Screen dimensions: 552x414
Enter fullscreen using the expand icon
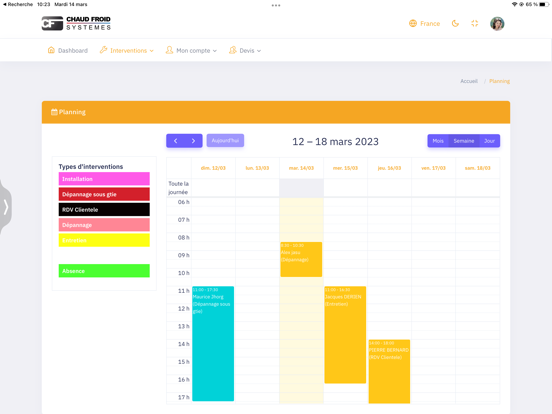tap(475, 24)
